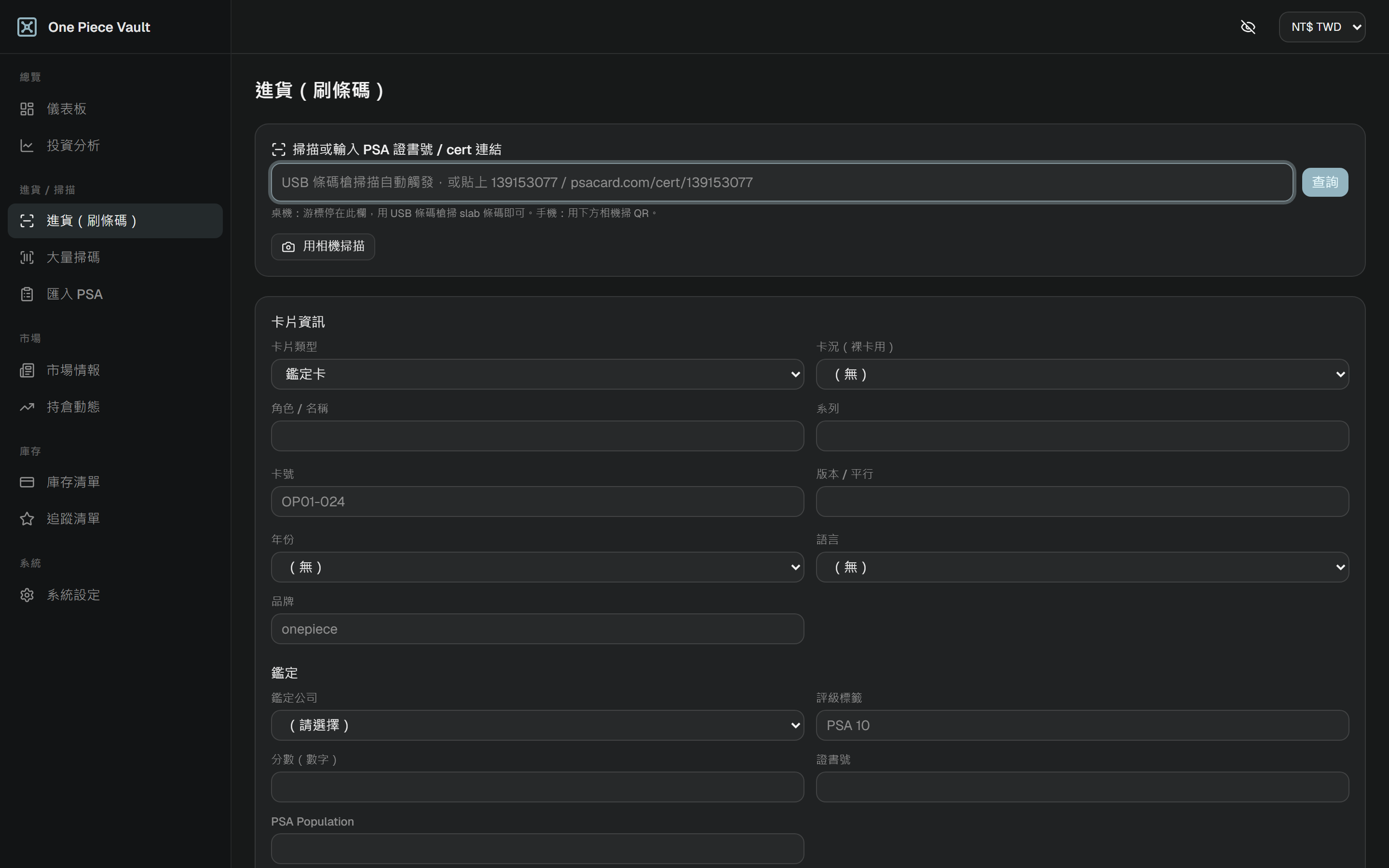Open the 鑑定公司 dropdown (請選擇)

537,726
